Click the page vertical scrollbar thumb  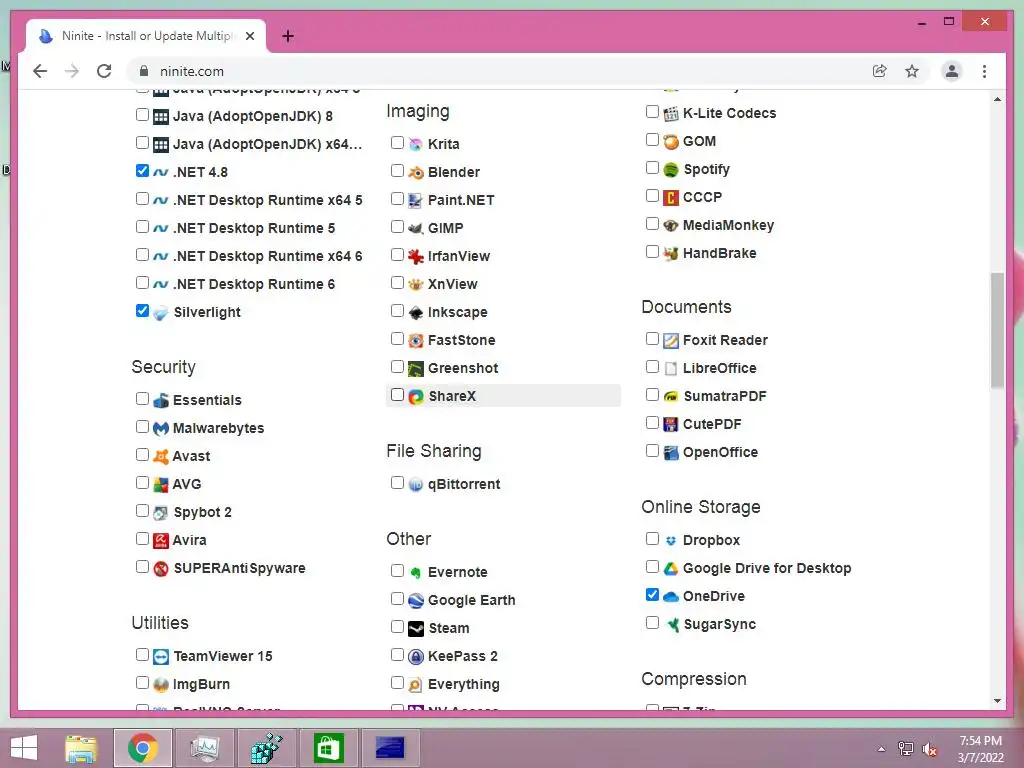(997, 330)
